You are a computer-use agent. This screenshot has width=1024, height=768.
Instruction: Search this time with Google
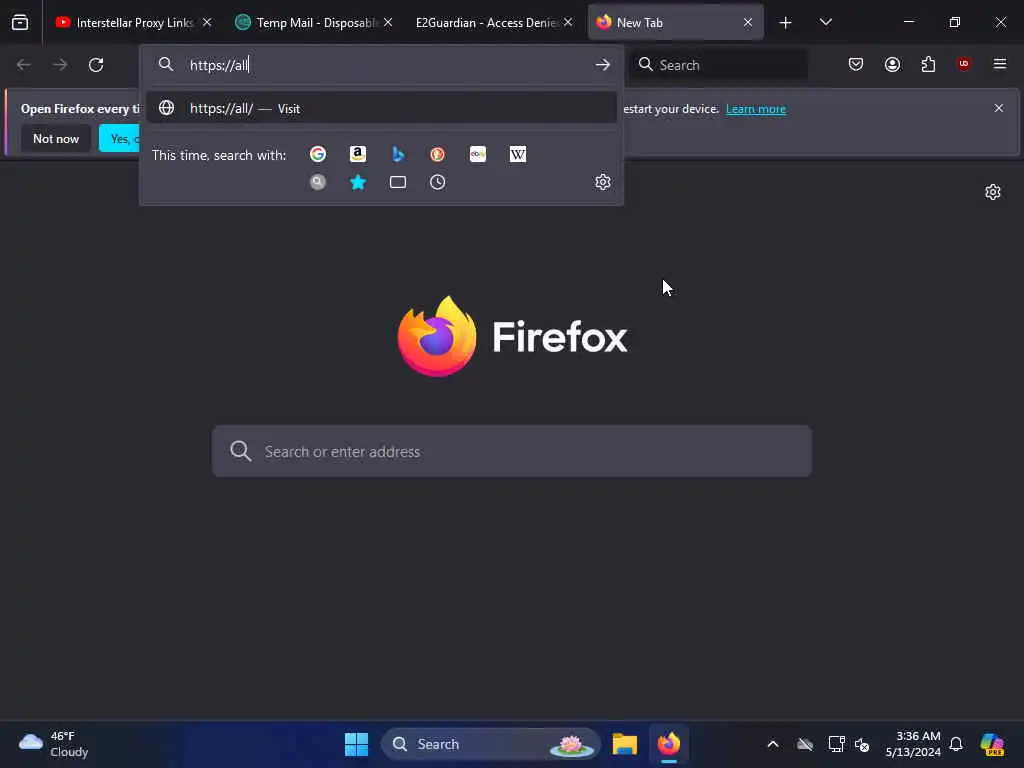click(318, 154)
